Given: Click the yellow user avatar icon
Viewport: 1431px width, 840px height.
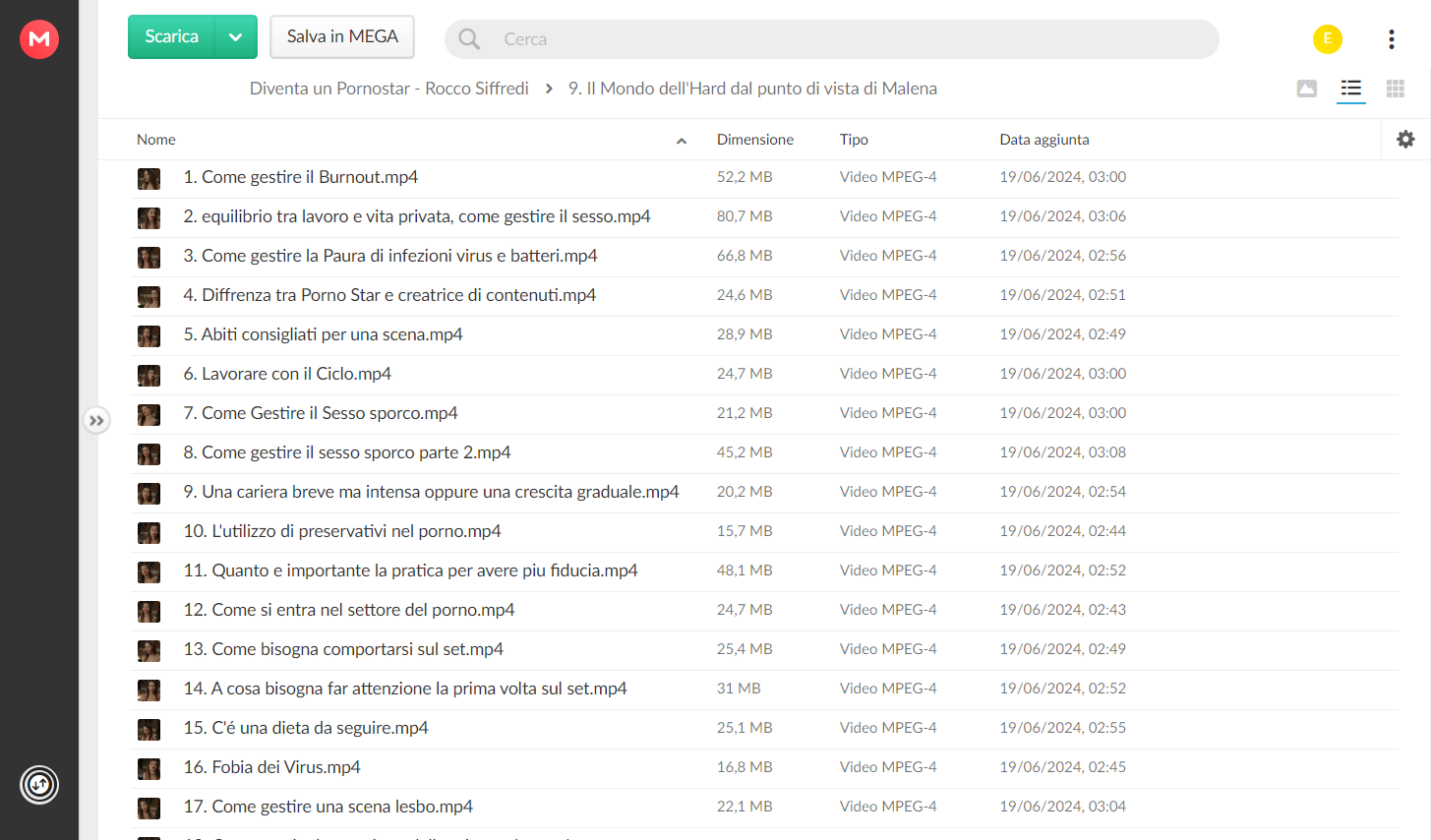Looking at the screenshot, I should click(1328, 39).
